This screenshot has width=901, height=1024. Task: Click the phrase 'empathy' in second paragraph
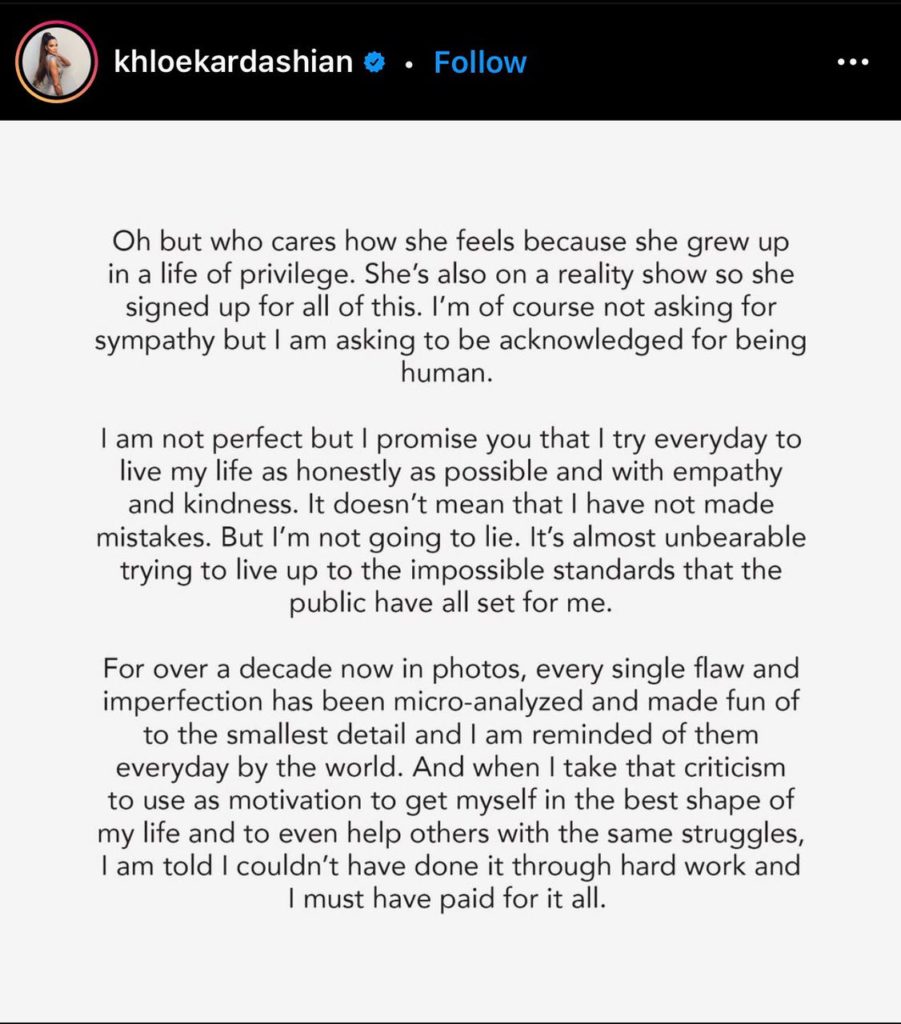(x=727, y=472)
